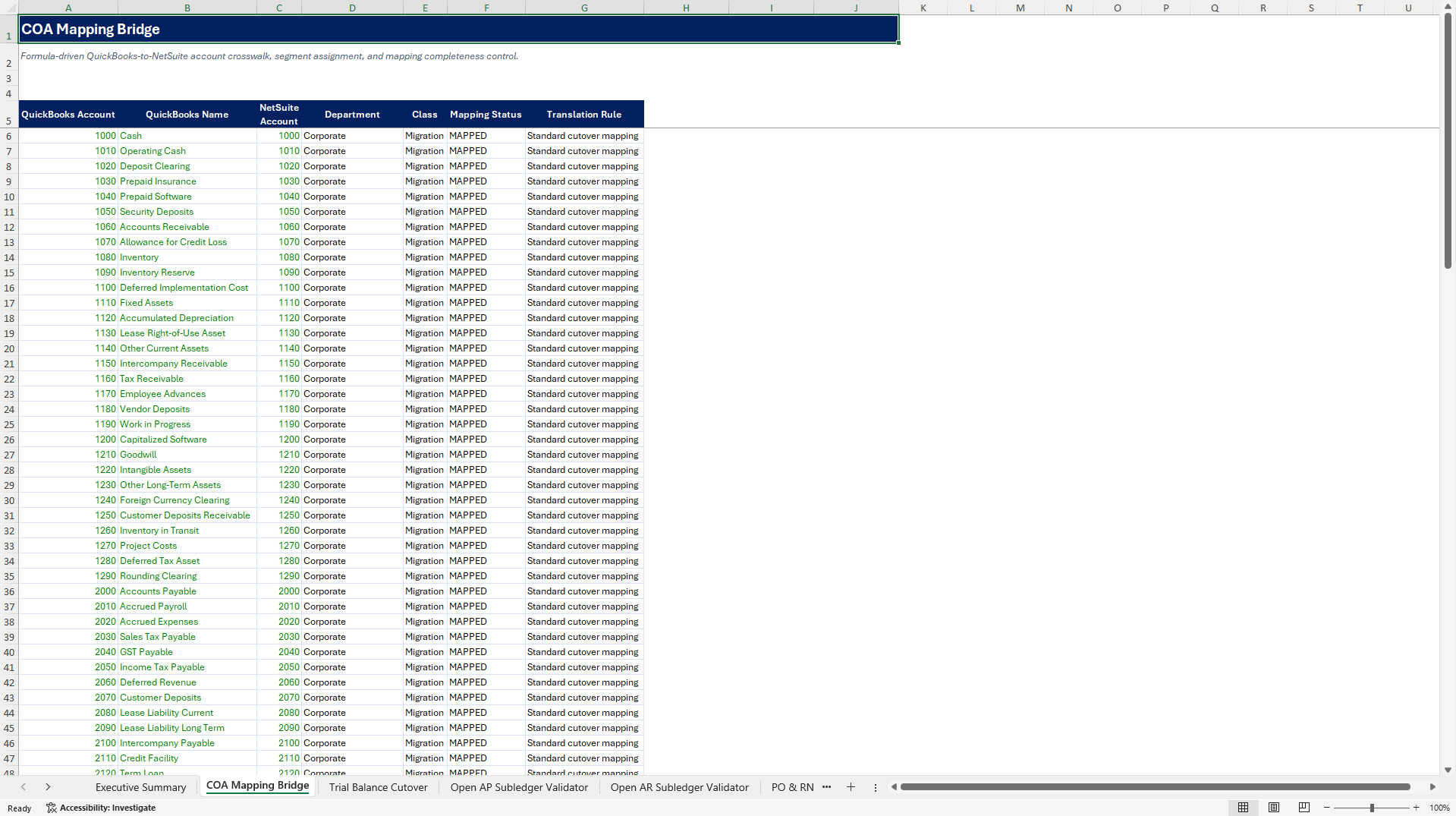
Task: Select the Customer Deposits Receivable cell
Action: (x=187, y=515)
